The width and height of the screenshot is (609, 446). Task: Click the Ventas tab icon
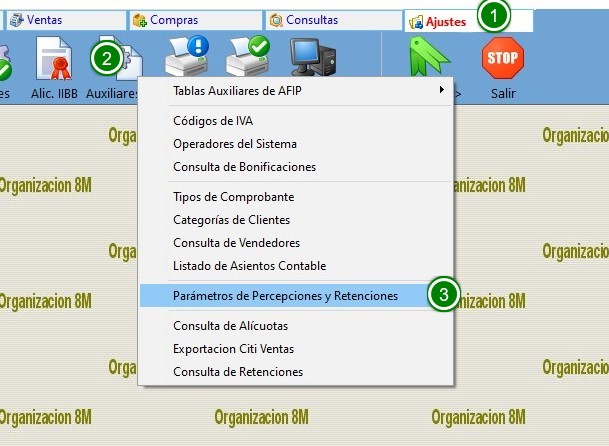coord(17,20)
